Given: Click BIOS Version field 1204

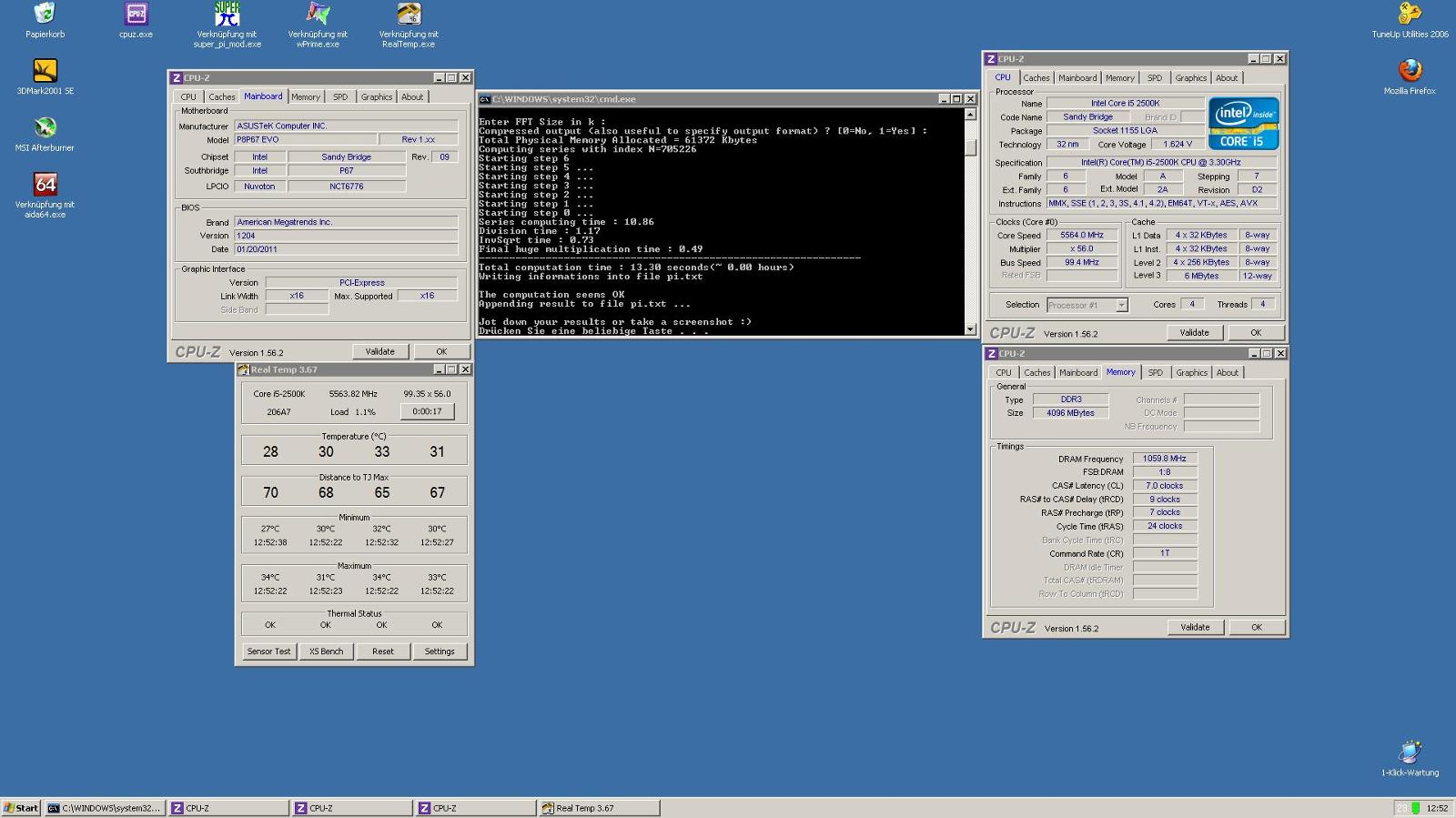Looking at the screenshot, I should (x=346, y=236).
